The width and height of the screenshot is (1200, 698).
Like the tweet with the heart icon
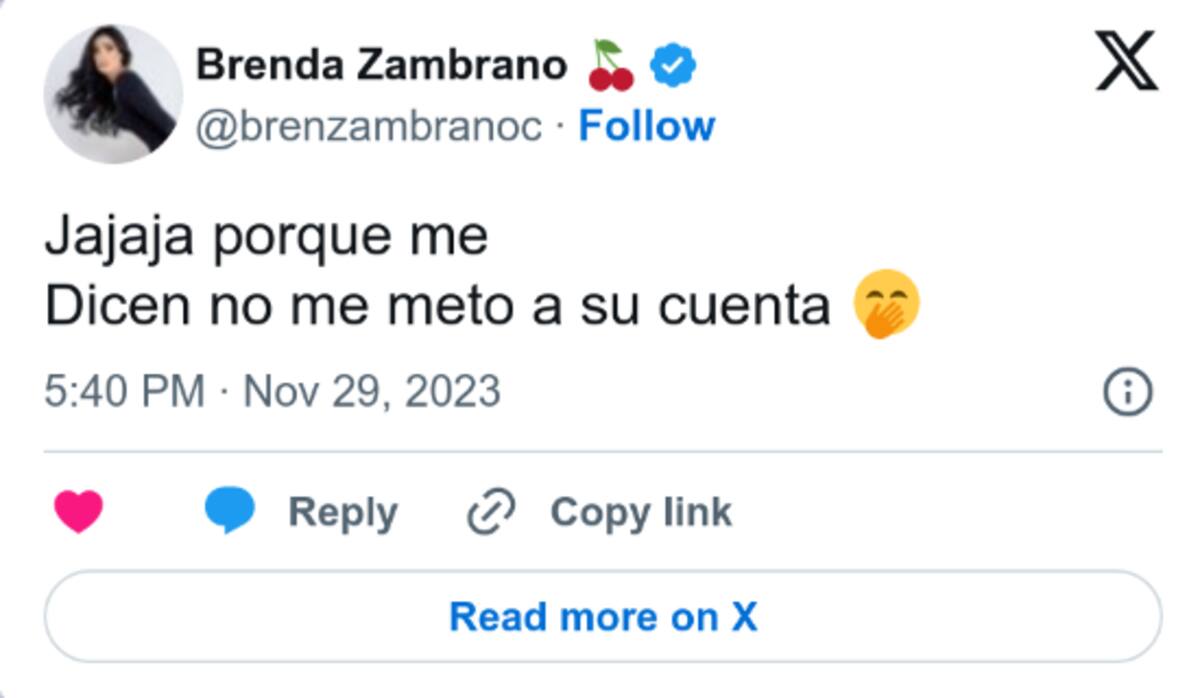tap(78, 512)
